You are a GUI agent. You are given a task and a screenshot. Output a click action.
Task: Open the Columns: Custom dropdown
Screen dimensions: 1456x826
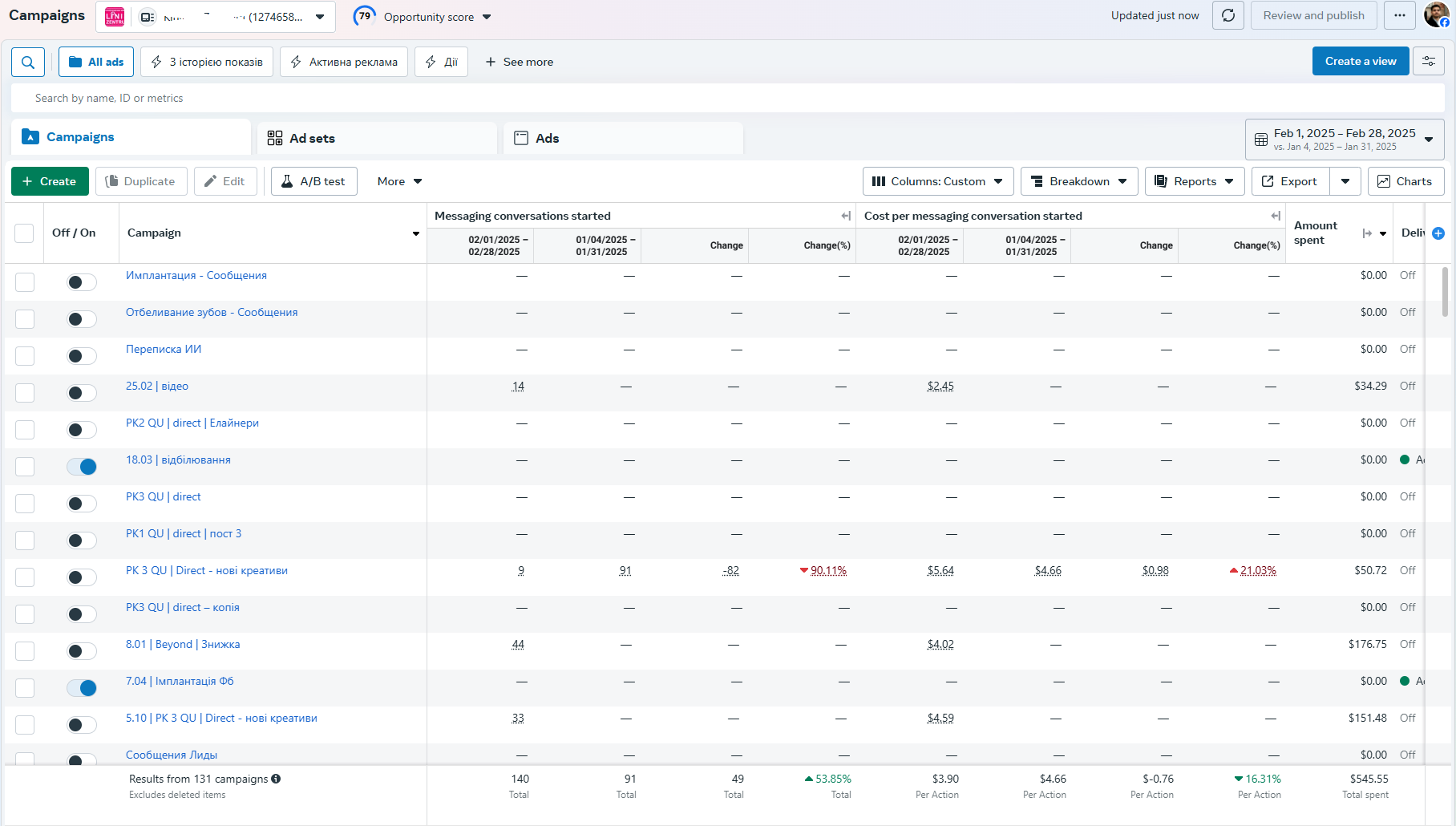pos(938,181)
